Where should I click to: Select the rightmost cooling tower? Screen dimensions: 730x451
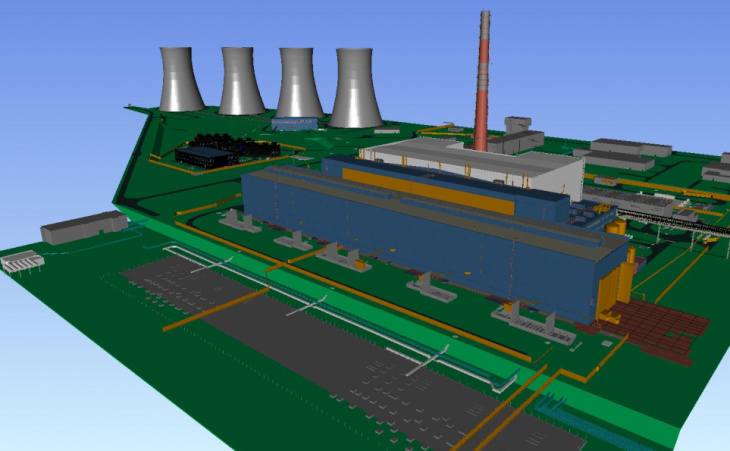[356, 88]
